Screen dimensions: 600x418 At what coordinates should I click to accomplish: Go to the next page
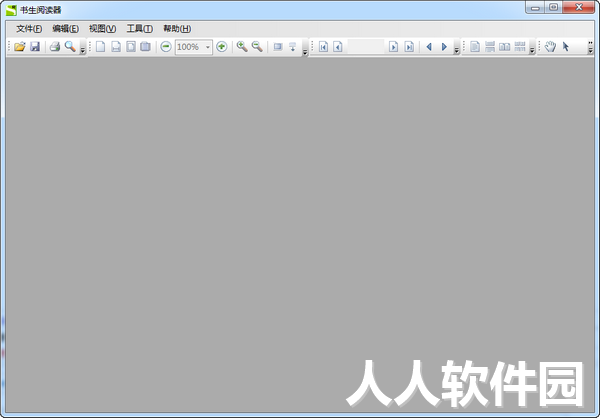393,47
